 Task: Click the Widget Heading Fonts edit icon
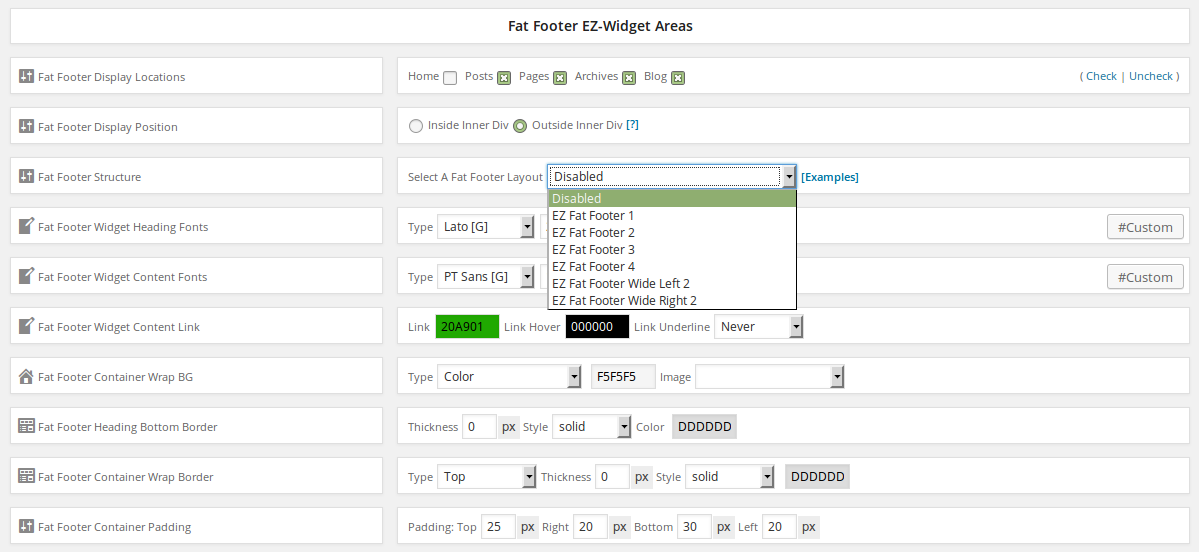point(26,226)
